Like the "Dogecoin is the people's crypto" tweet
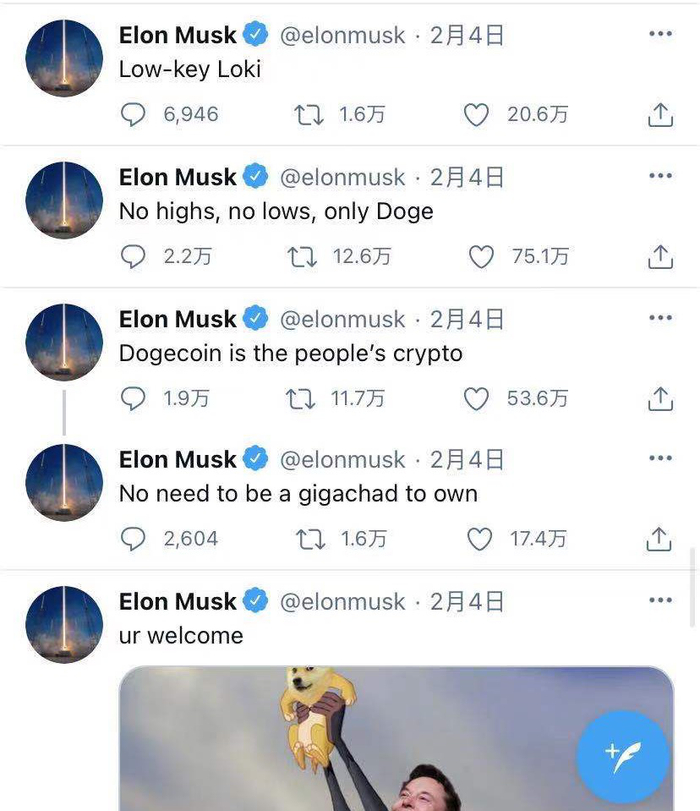700x811 pixels. 476,399
